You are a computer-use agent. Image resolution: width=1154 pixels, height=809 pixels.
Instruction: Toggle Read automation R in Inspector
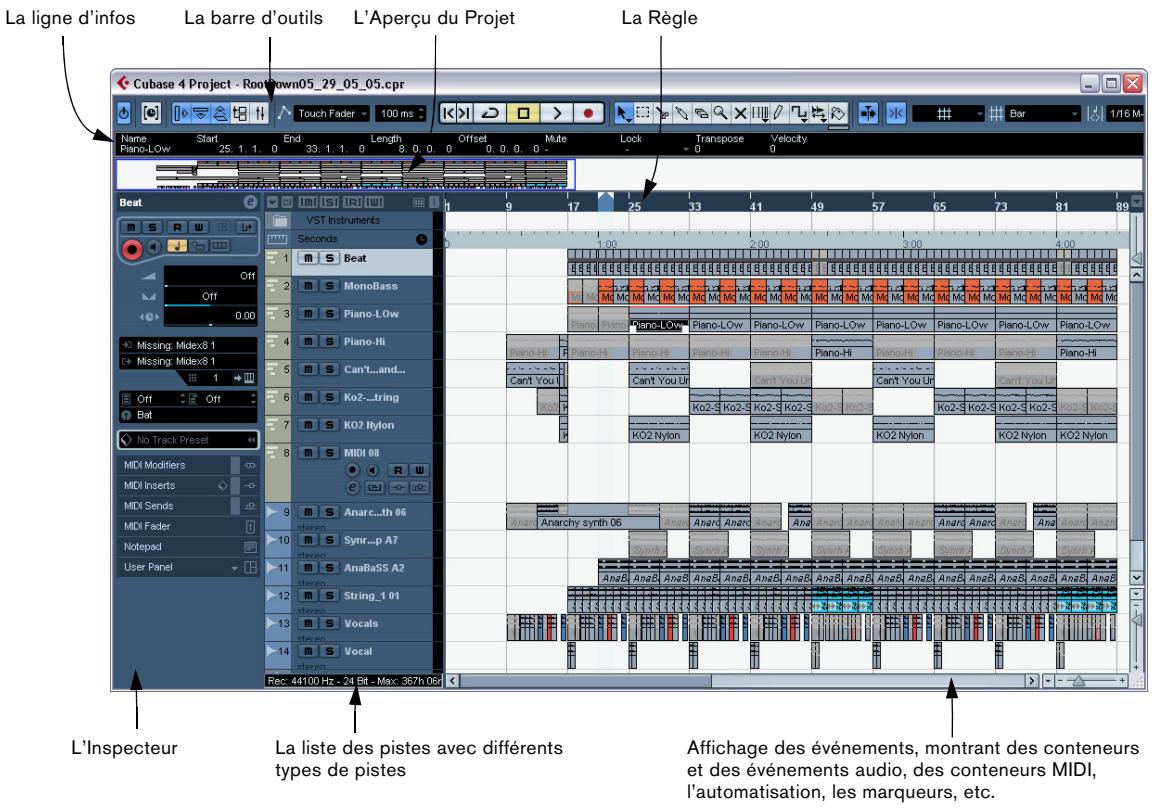tap(177, 227)
